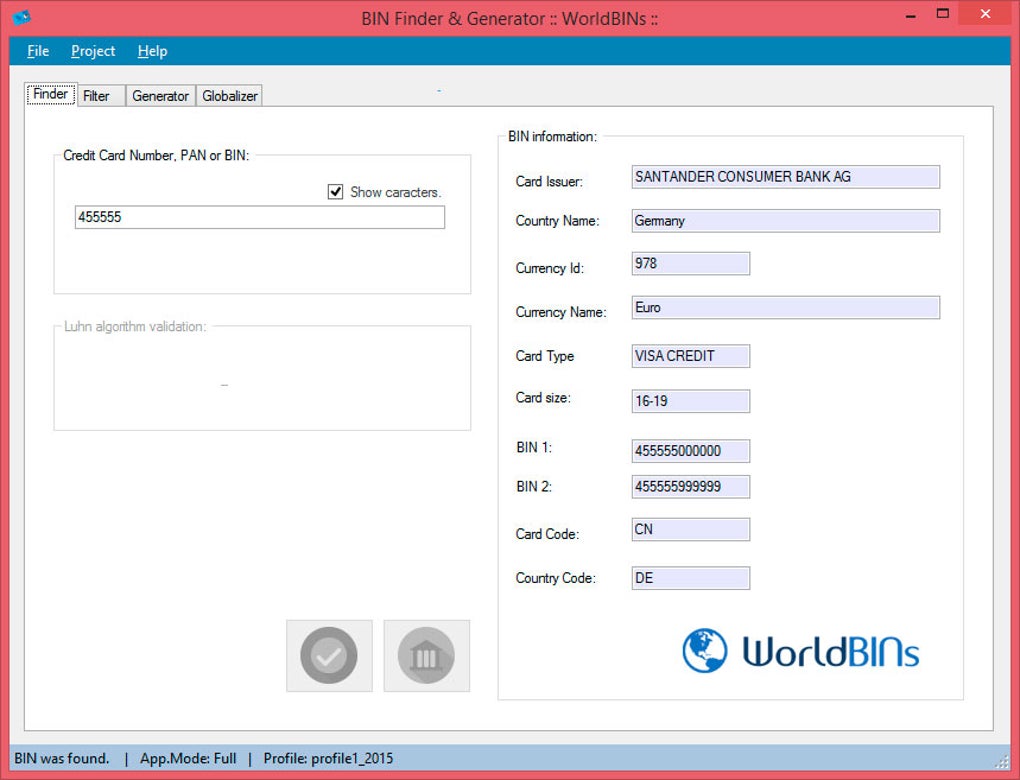The height and width of the screenshot is (780, 1020).
Task: Click the Card Type field VISA CREDIT
Action: 690,356
